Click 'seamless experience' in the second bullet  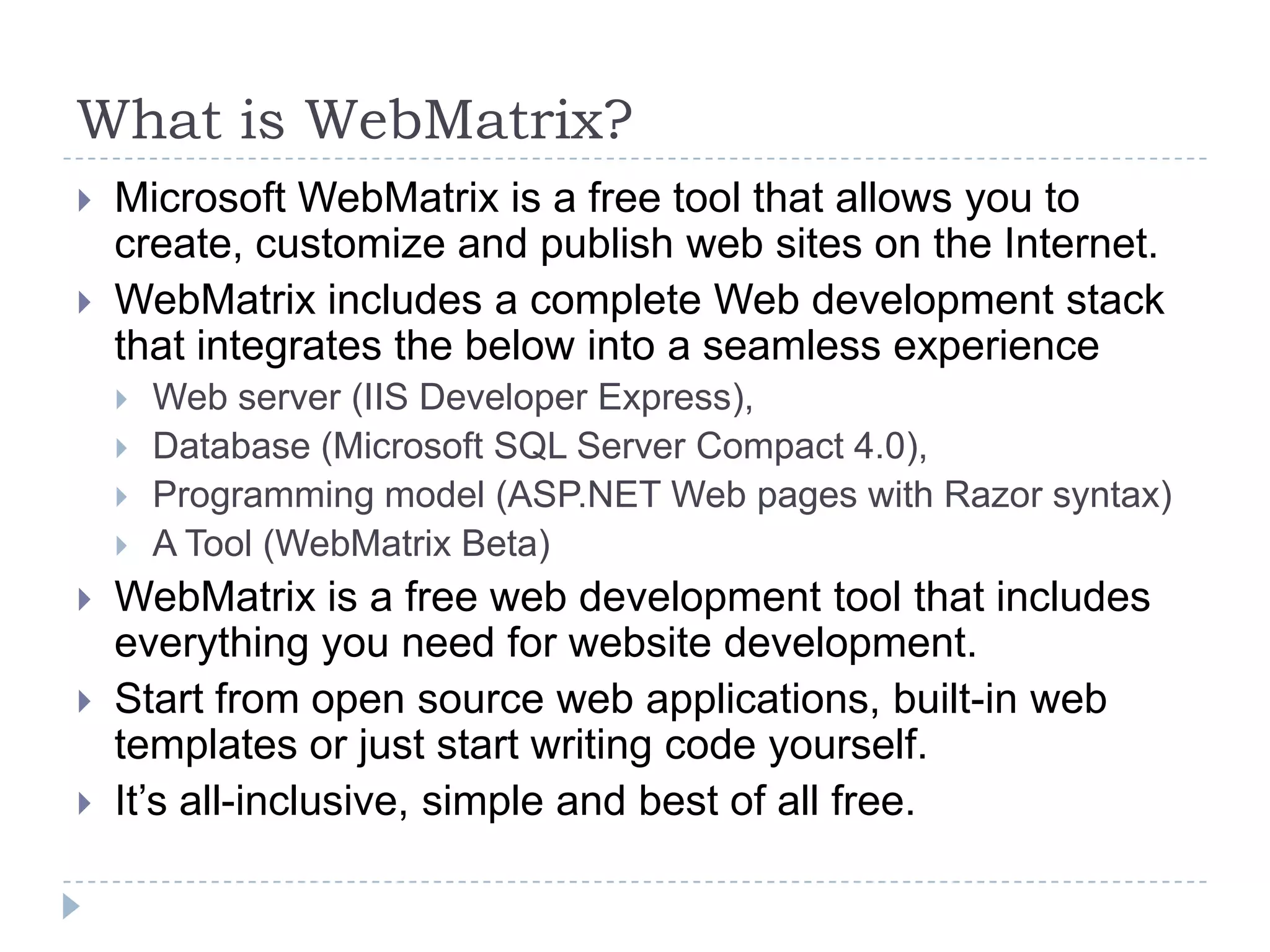pyautogui.click(x=900, y=346)
